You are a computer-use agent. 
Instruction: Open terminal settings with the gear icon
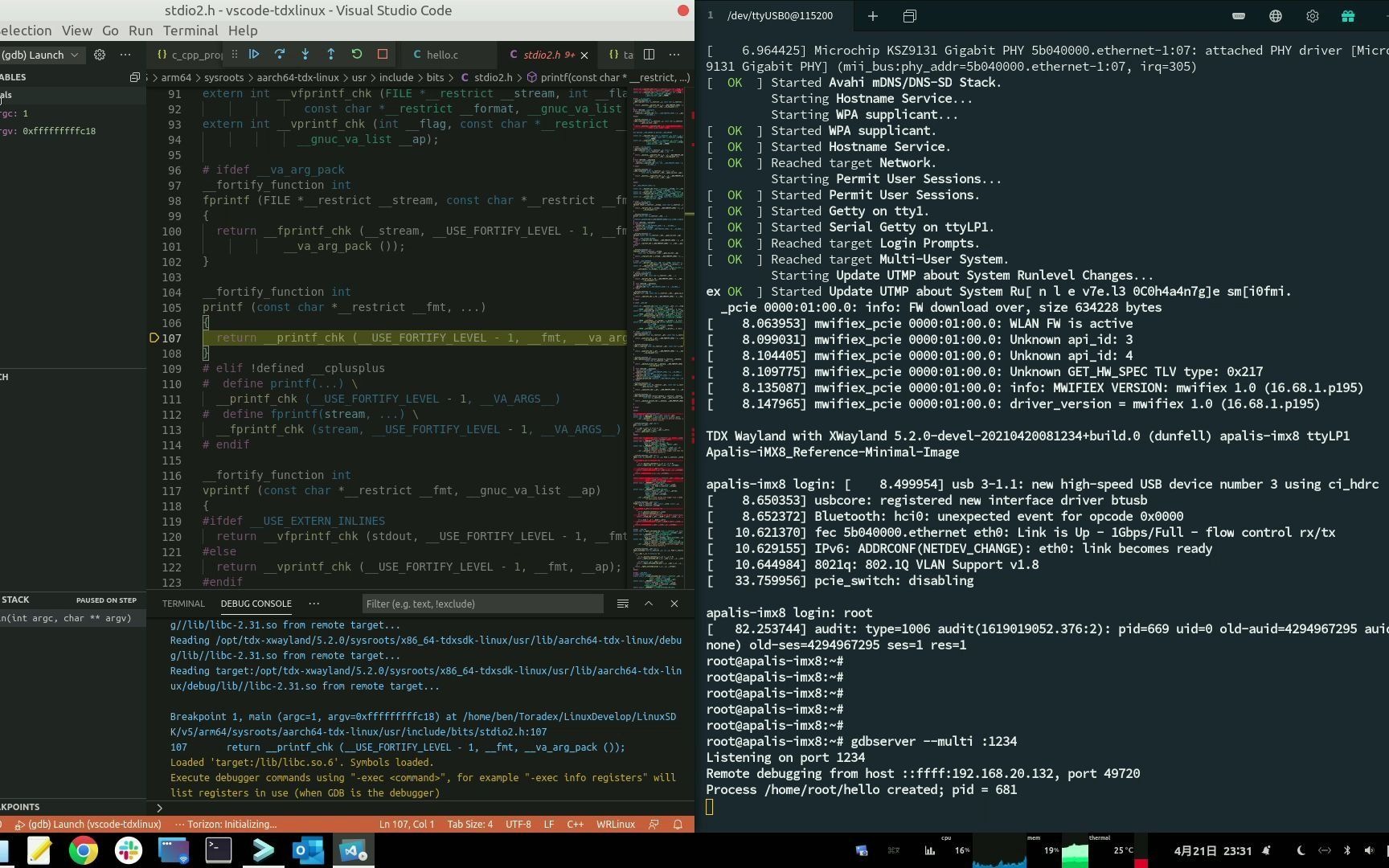pos(1312,15)
